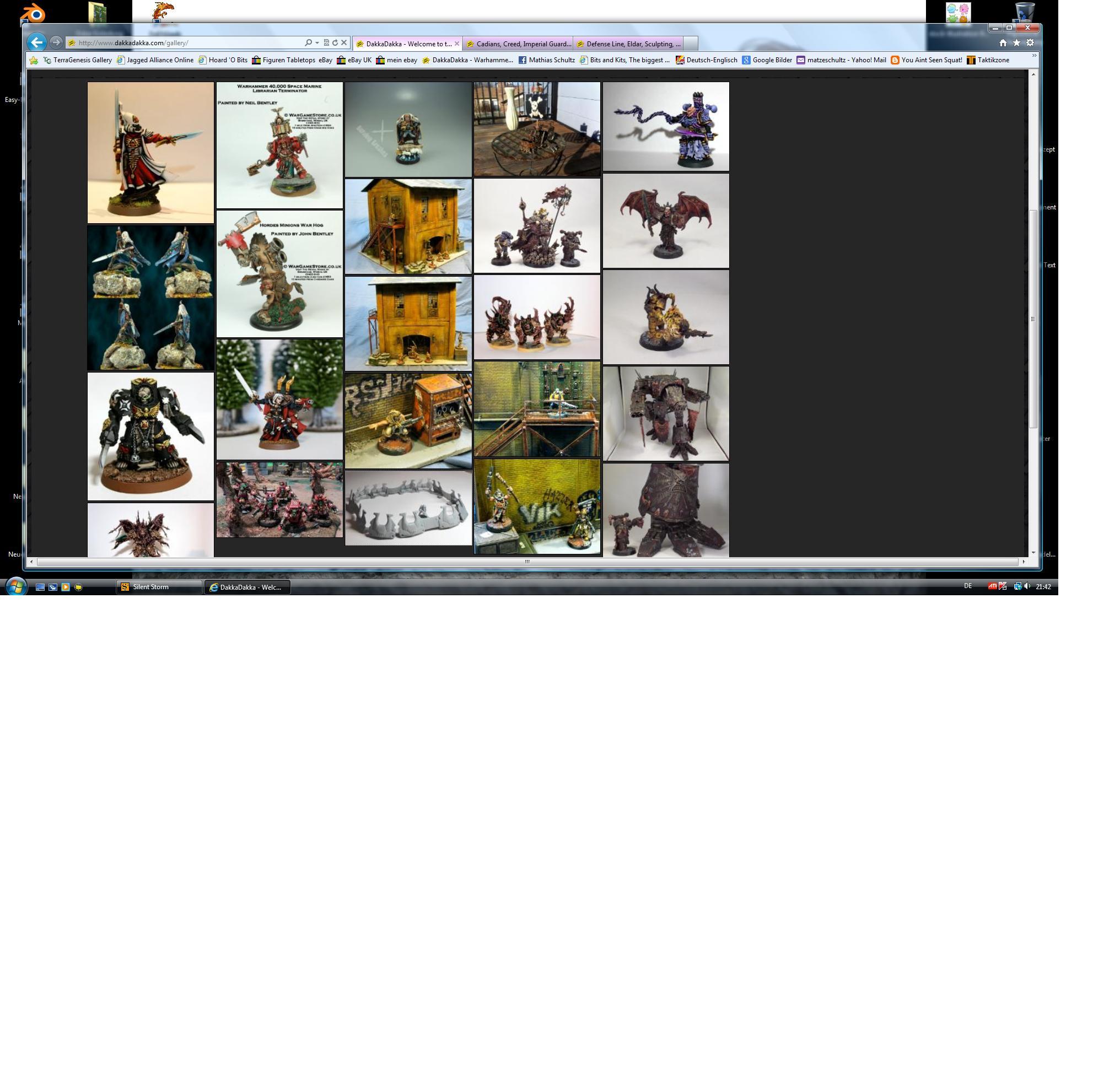Go back using the browser Back arrow

pyautogui.click(x=36, y=42)
